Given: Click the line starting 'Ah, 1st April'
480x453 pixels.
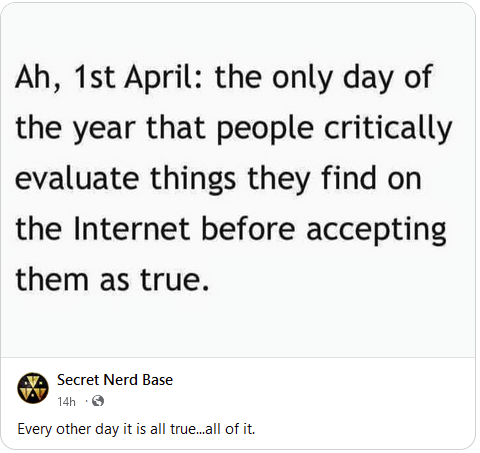Looking at the screenshot, I should pyautogui.click(x=224, y=79).
